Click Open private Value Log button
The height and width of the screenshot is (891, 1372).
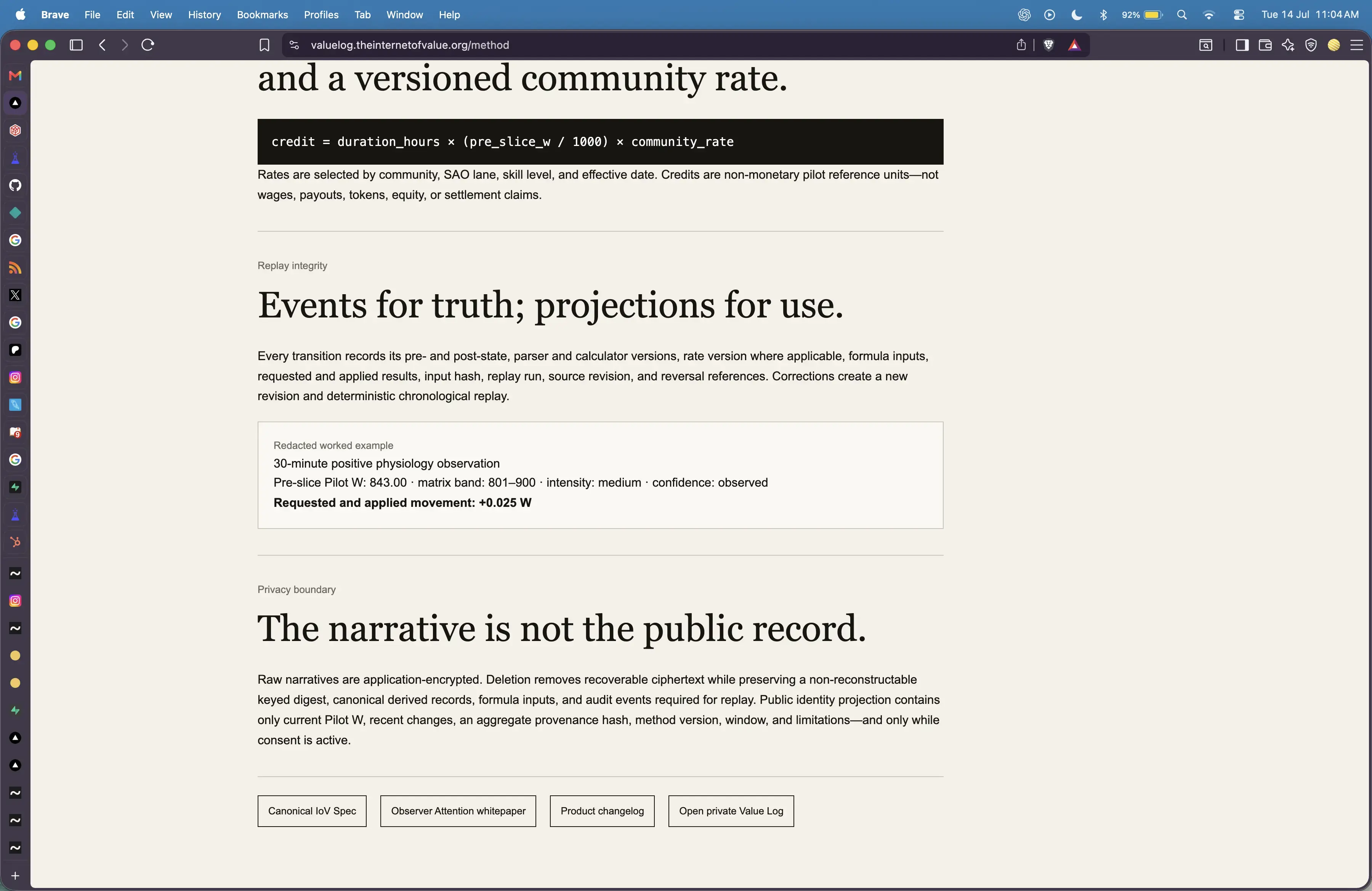pyautogui.click(x=731, y=811)
